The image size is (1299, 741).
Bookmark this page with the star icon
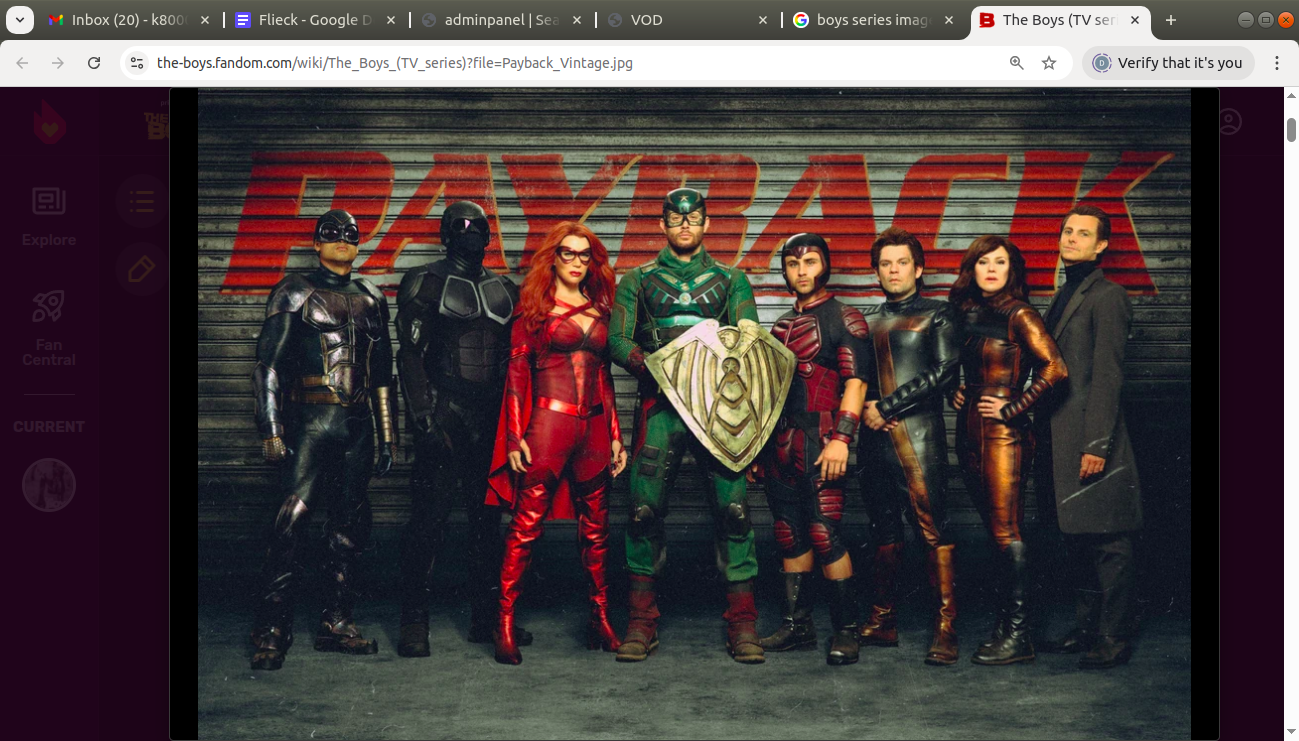click(1049, 63)
